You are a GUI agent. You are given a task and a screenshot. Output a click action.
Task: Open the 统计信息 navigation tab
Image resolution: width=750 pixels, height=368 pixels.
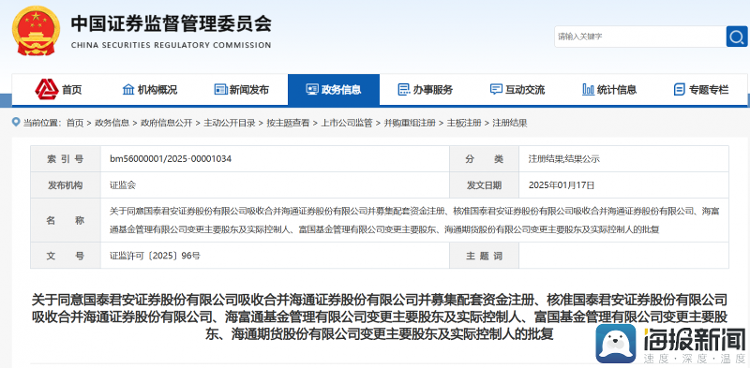click(617, 89)
